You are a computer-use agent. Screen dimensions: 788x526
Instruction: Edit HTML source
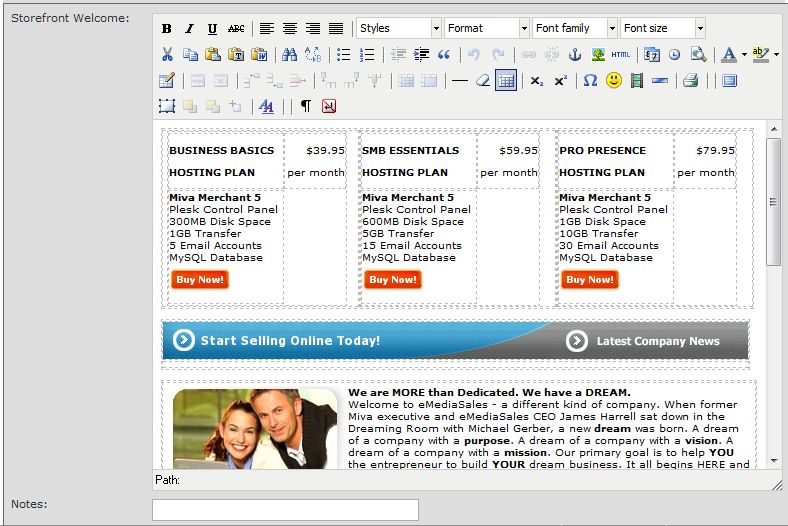click(x=621, y=54)
